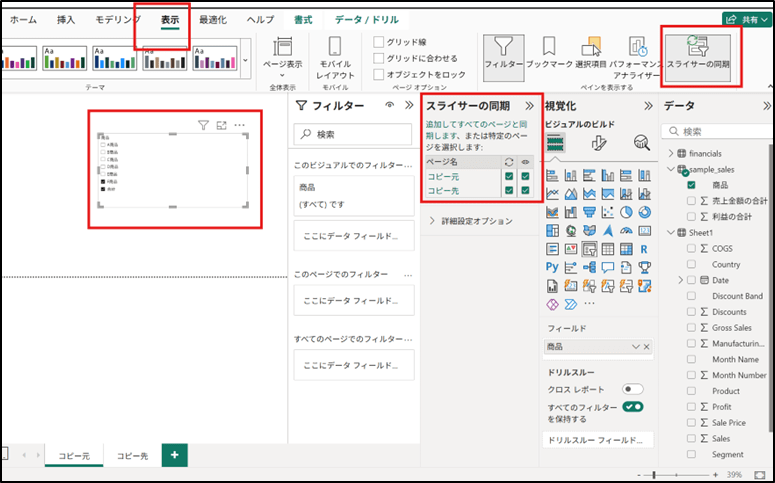Turn on the クロス レポート toggle
Image resolution: width=775 pixels, height=483 pixels.
point(632,388)
